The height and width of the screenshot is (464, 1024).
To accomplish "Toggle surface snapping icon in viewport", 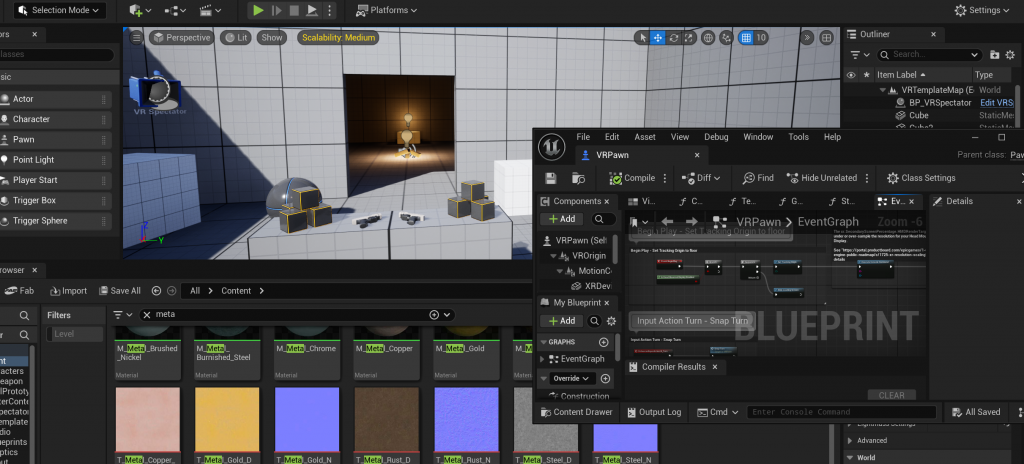I will tap(727, 38).
